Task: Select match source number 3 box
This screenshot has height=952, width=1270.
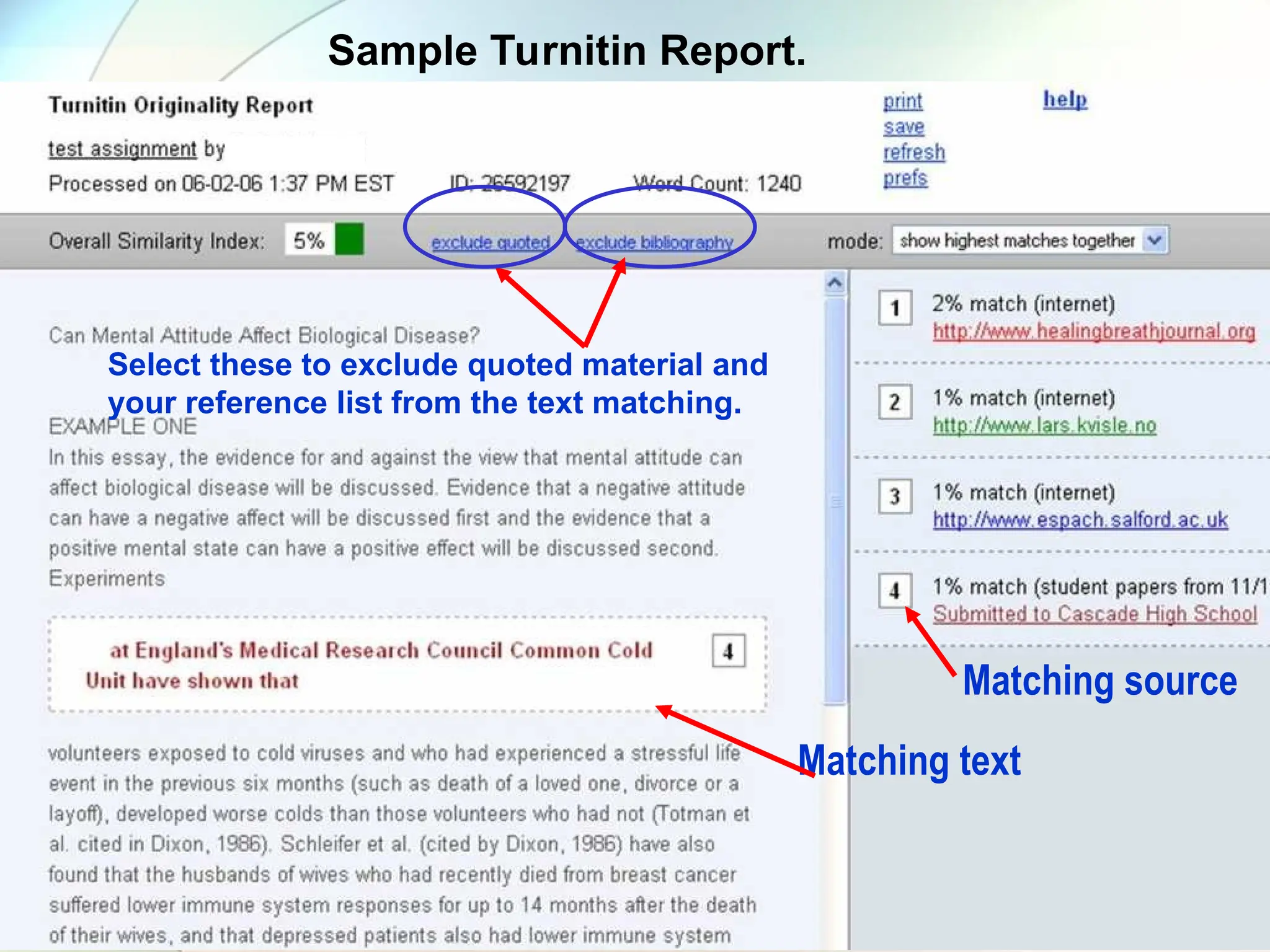Action: (895, 496)
